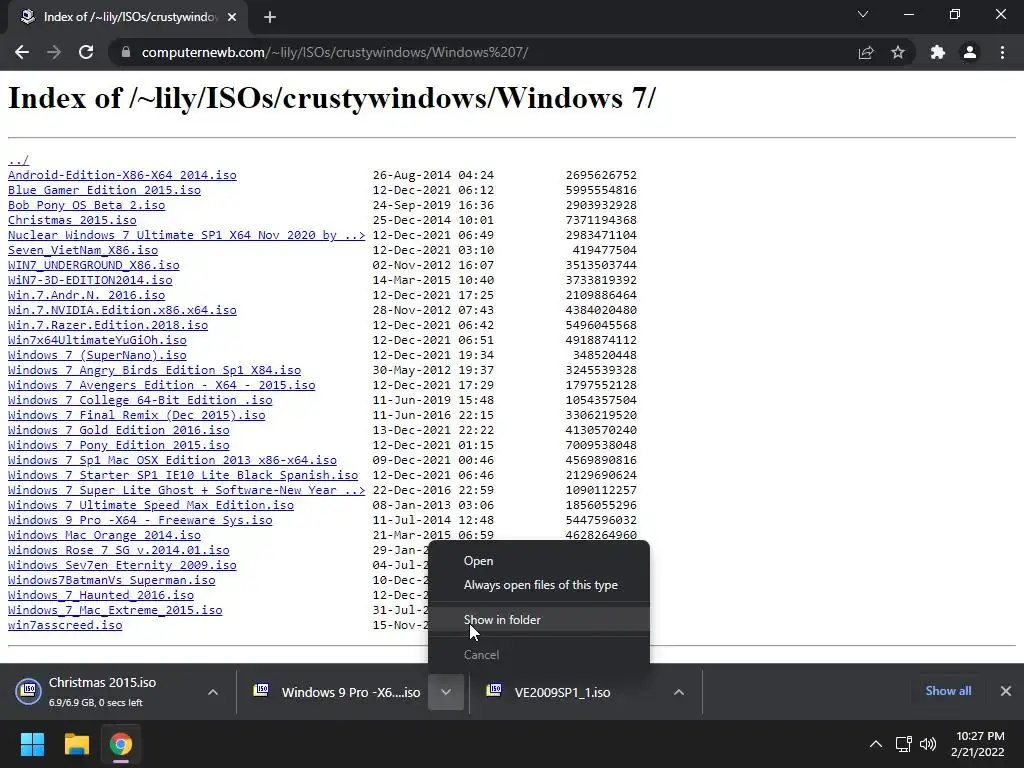The height and width of the screenshot is (768, 1024).
Task: Open the tab search chevron
Action: (863, 14)
